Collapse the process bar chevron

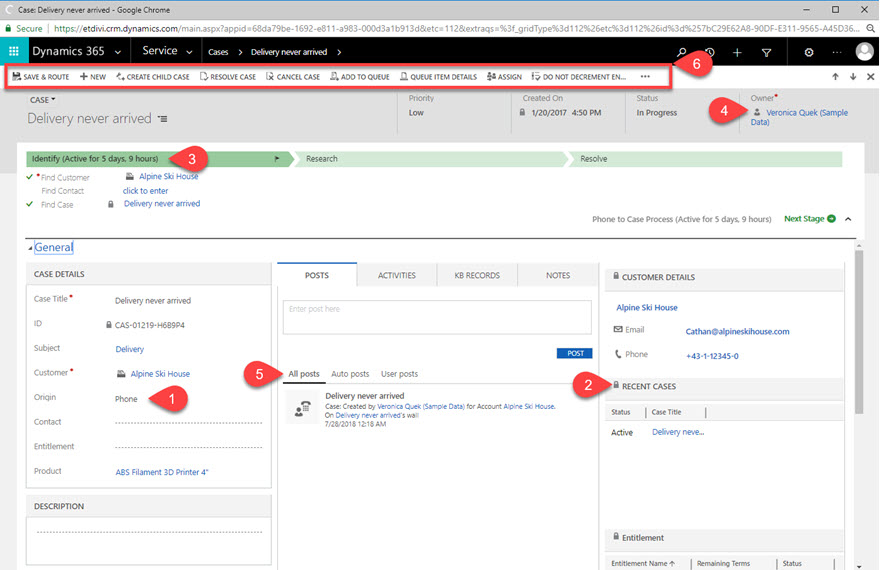tap(848, 219)
